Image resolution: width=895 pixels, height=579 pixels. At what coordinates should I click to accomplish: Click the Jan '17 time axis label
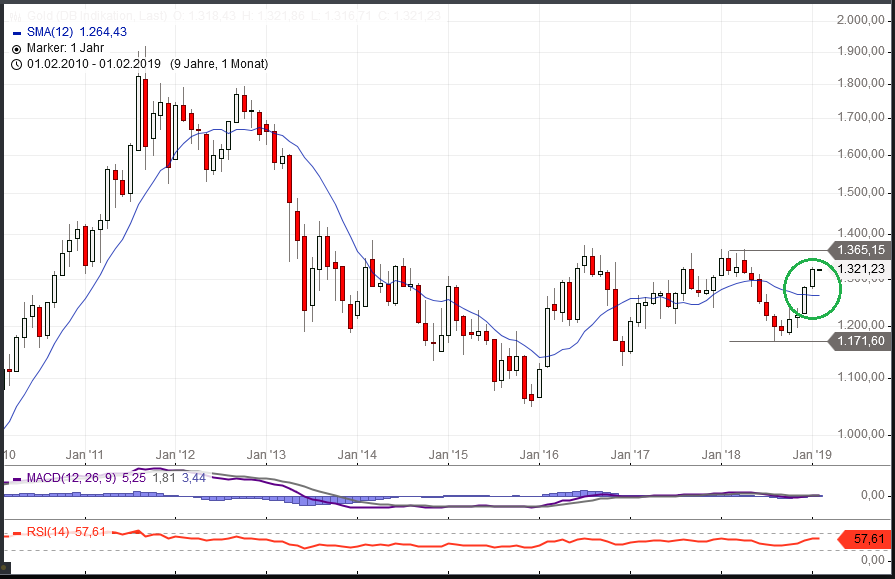click(630, 455)
